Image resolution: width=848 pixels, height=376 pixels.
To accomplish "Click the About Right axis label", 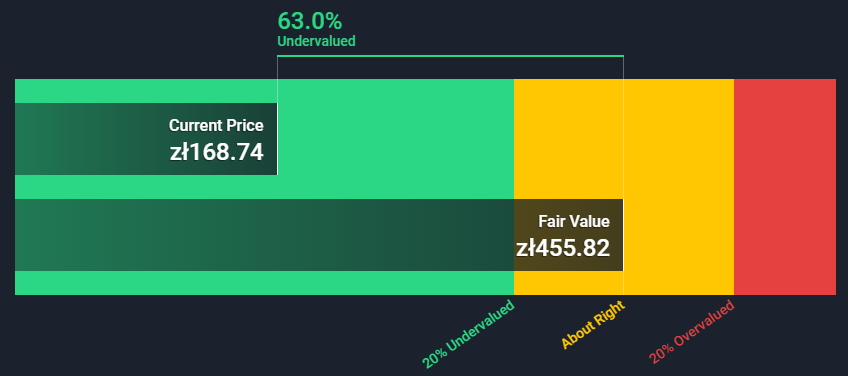I will coord(593,324).
